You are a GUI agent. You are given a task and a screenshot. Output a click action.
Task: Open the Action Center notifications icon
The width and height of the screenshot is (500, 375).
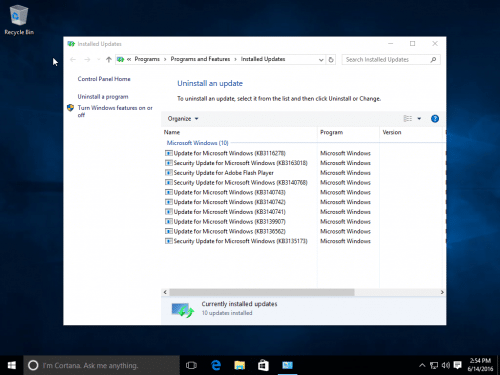(x=458, y=365)
